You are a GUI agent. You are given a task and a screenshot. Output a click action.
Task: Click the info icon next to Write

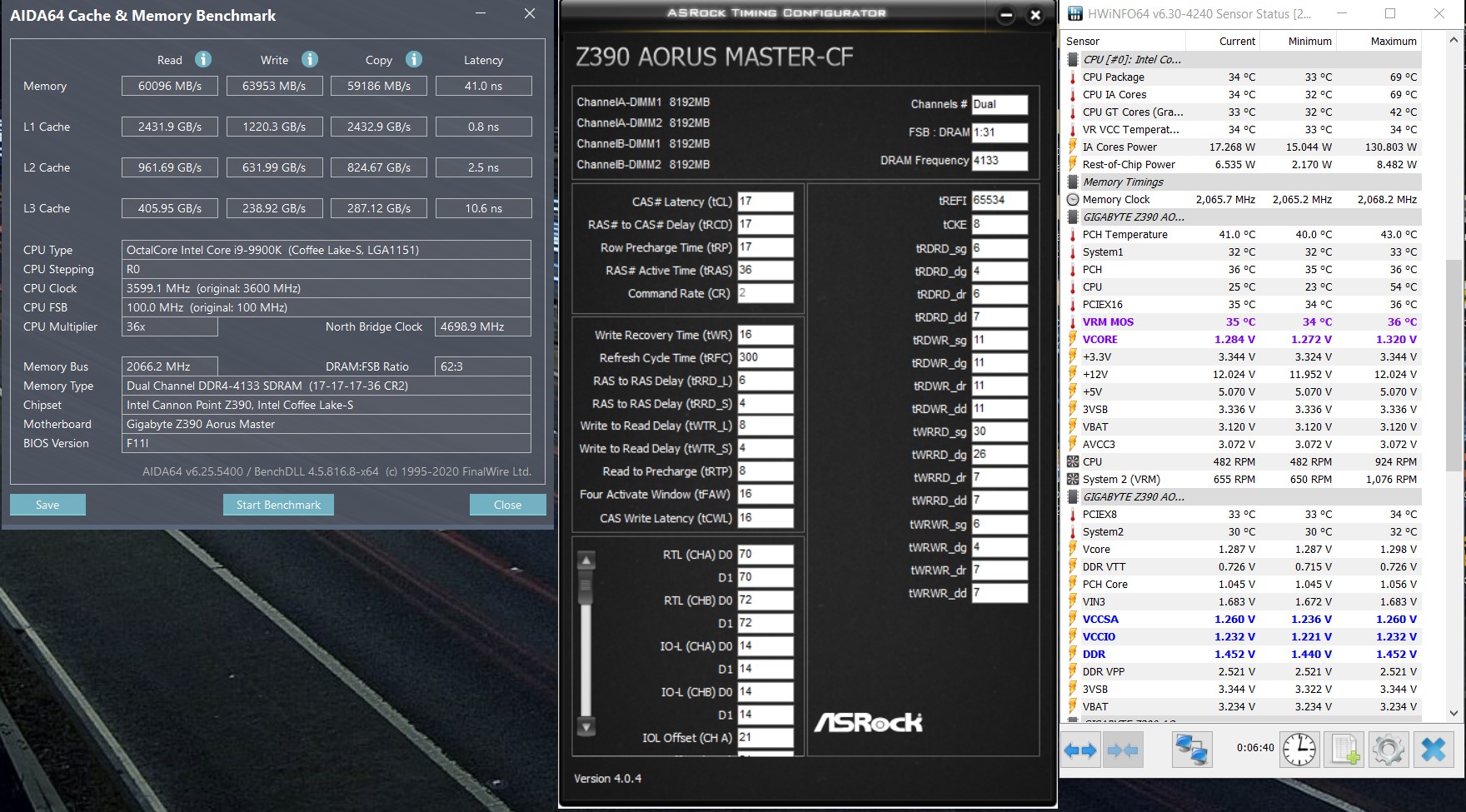(310, 59)
